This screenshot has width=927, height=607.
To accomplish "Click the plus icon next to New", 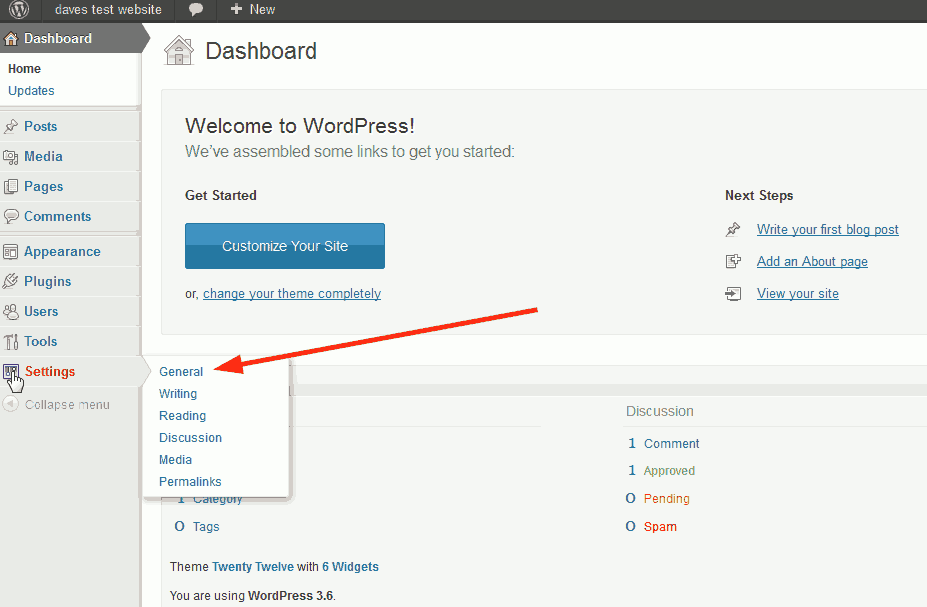I will point(236,9).
